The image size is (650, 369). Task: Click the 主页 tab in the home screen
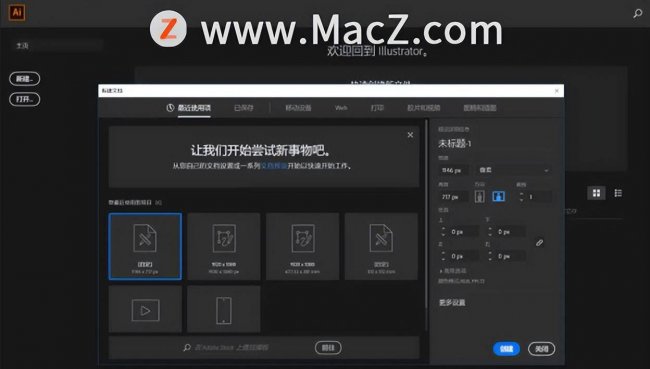pos(22,46)
